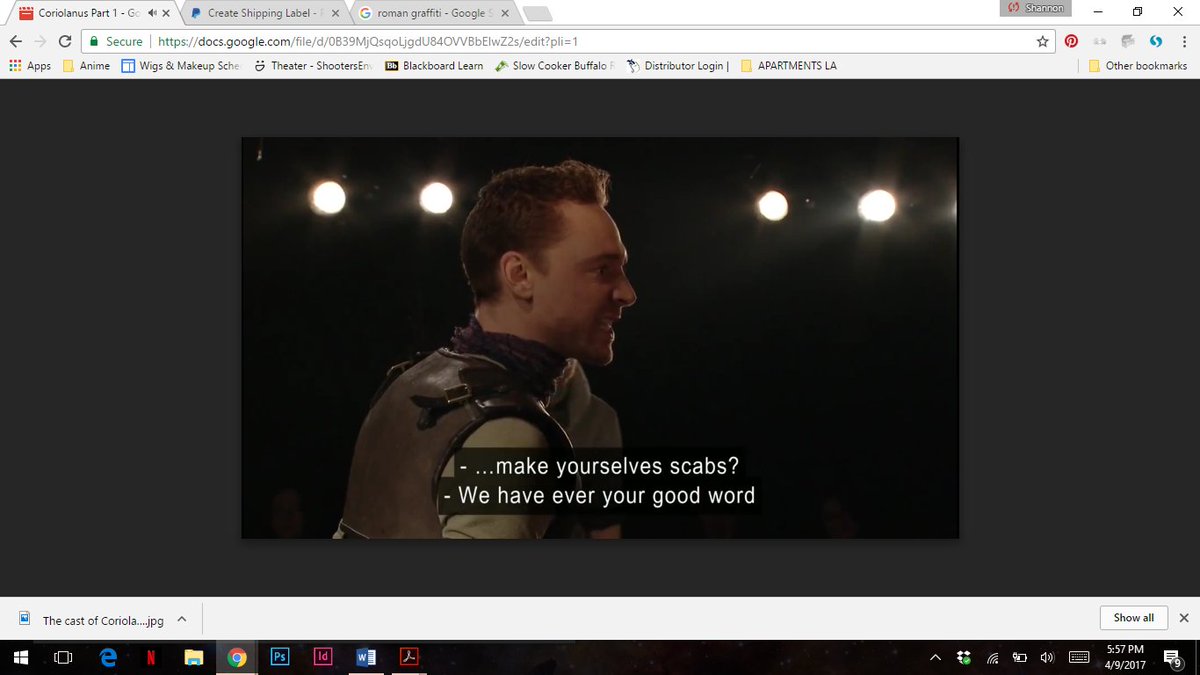Image resolution: width=1200 pixels, height=675 pixels.
Task: Open the Action Center notifications
Action: [1173, 657]
